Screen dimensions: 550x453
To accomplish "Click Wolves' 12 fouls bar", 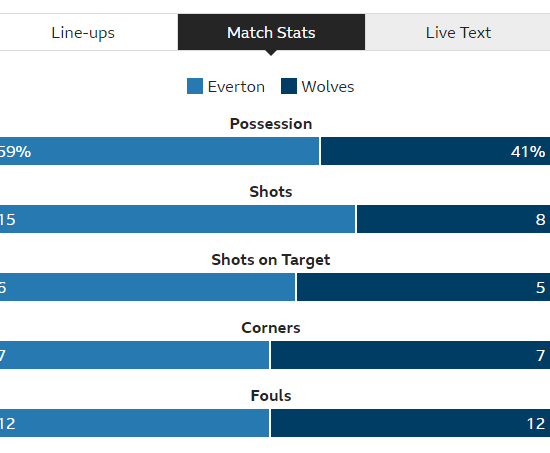I will (x=410, y=423).
